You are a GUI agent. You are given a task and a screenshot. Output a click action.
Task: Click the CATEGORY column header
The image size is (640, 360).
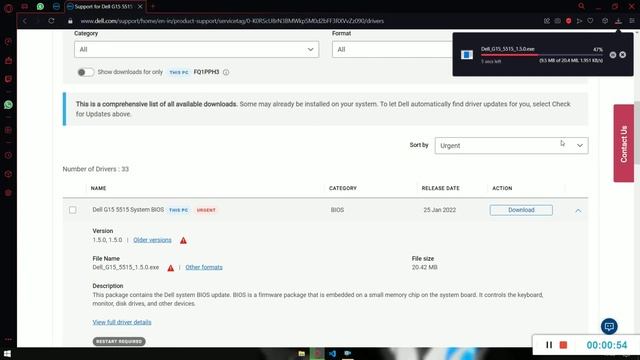343,188
